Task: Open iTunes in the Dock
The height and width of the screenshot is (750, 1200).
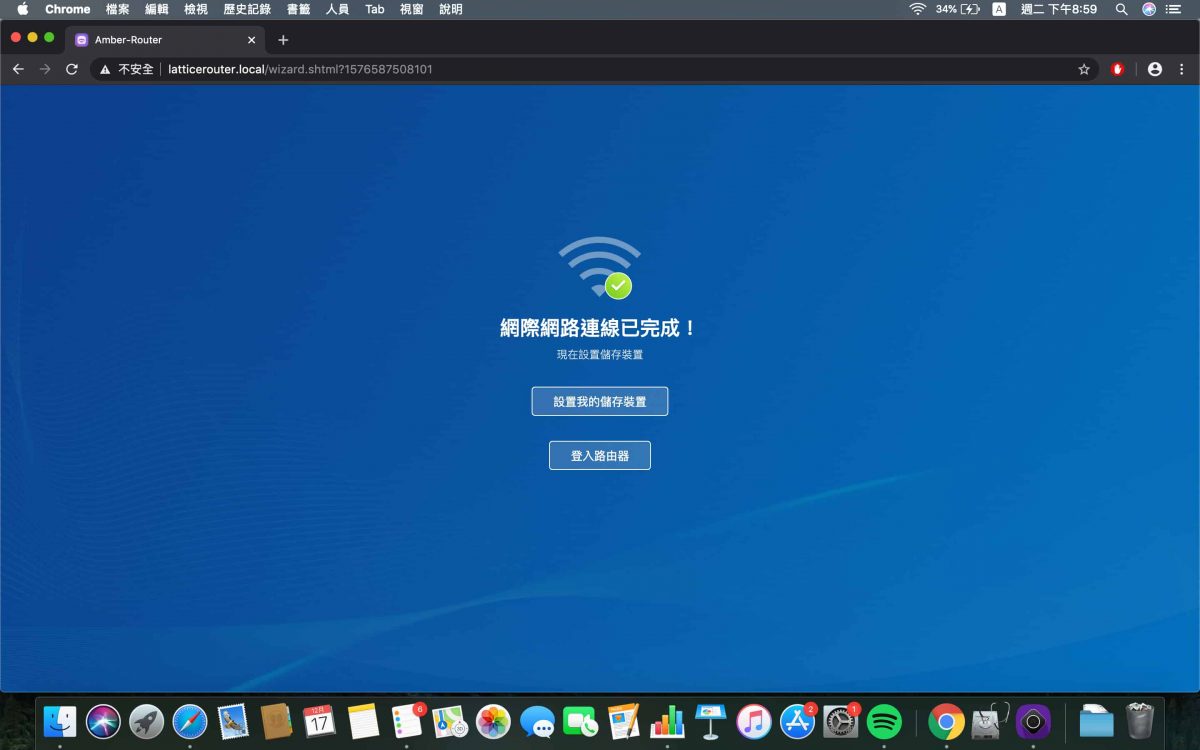Action: click(754, 721)
